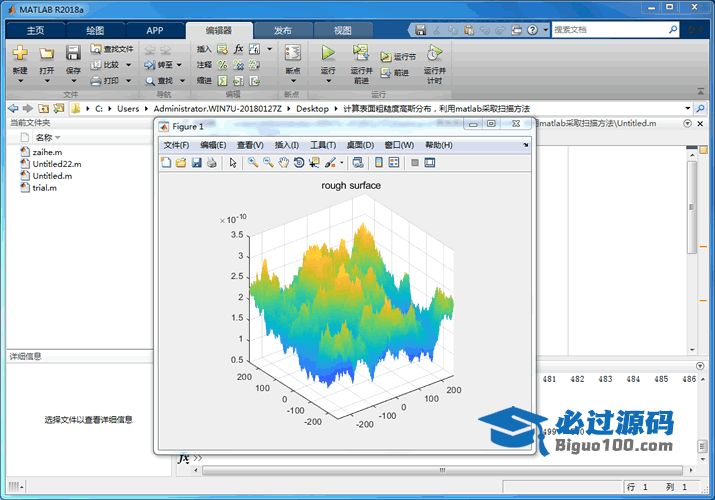Expand the current folder address bar dropdown
Viewport: 715px width, 500px height.
coord(696,107)
